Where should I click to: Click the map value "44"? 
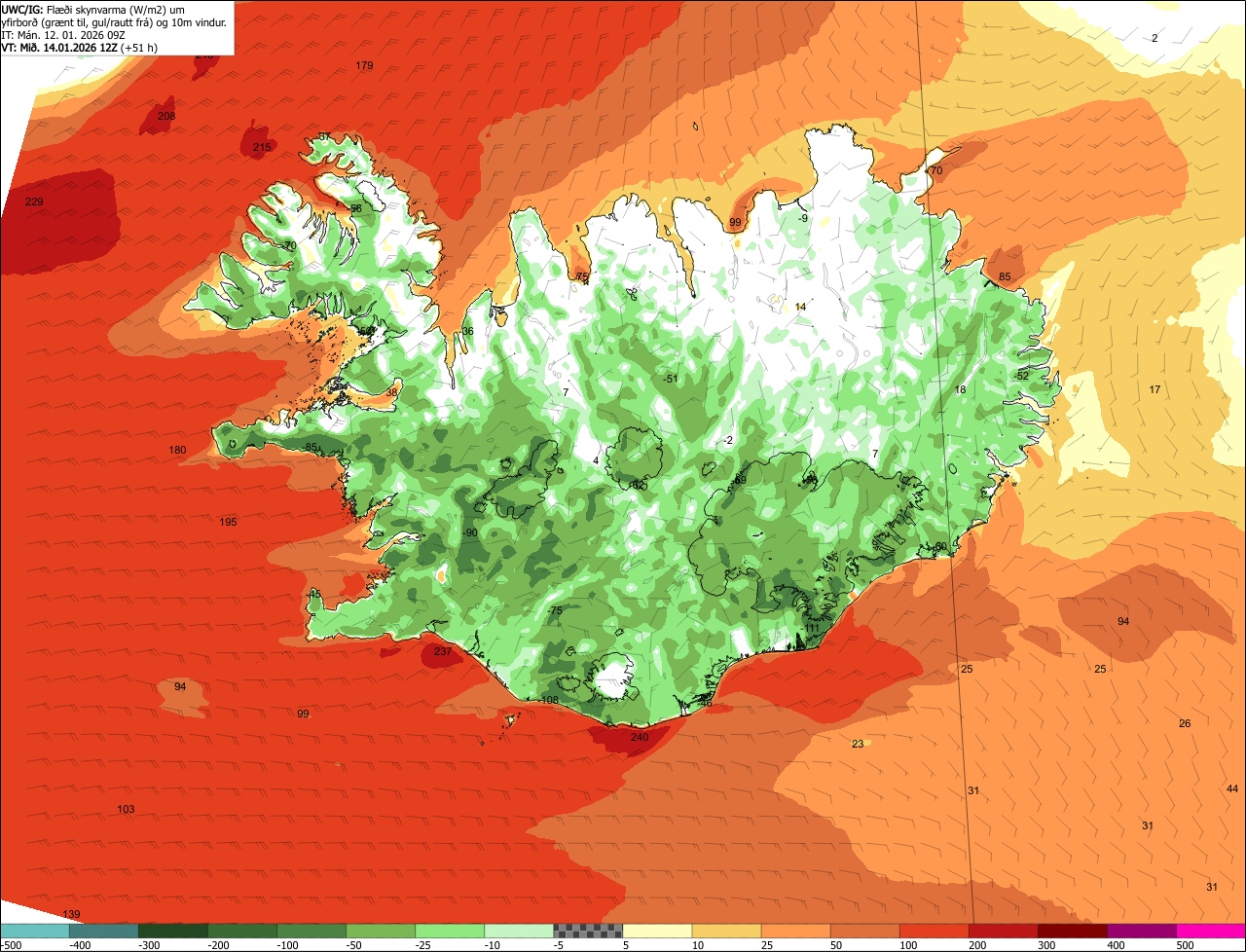click(1232, 789)
